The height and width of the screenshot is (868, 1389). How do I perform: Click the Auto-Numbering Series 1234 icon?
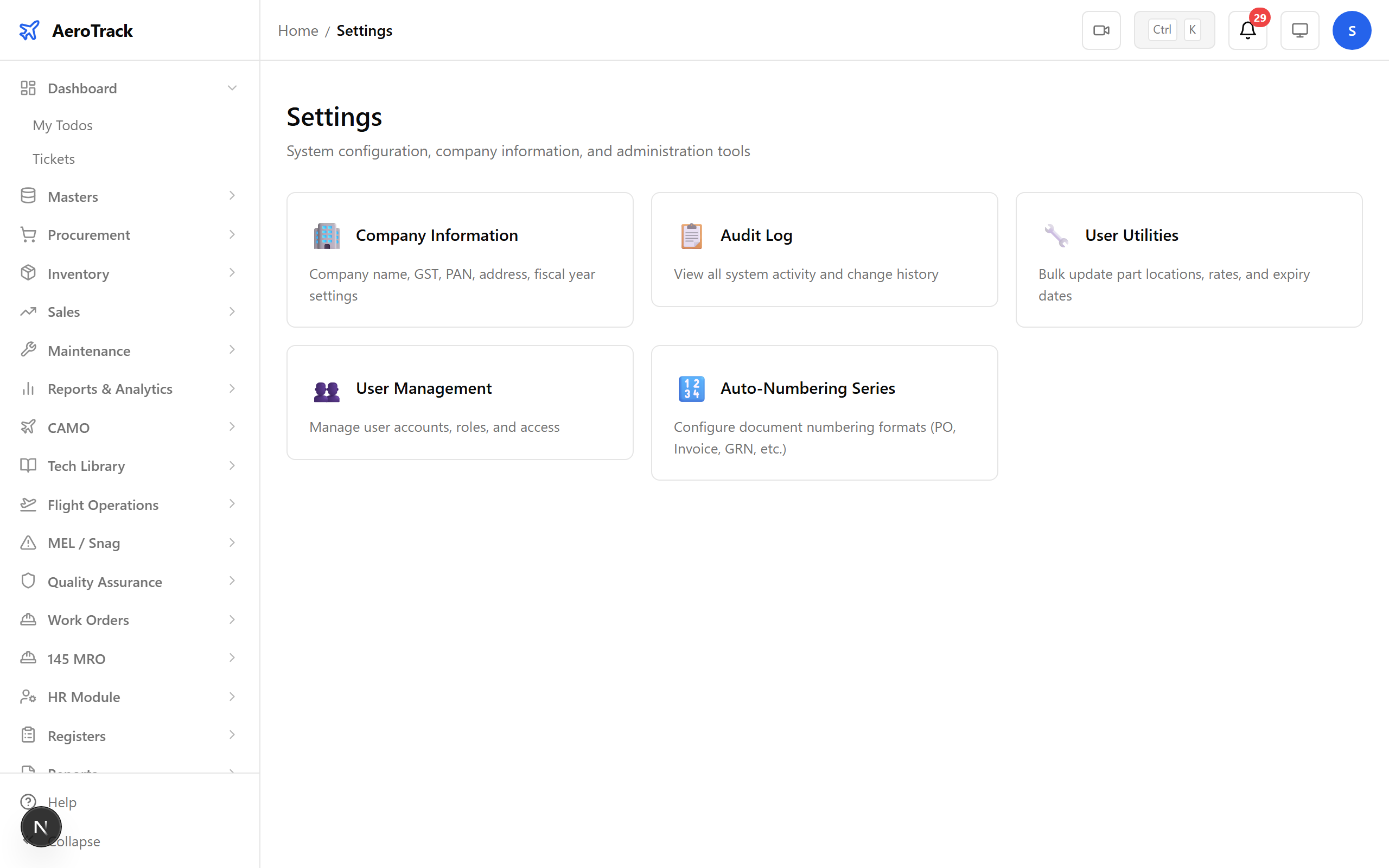click(x=691, y=388)
